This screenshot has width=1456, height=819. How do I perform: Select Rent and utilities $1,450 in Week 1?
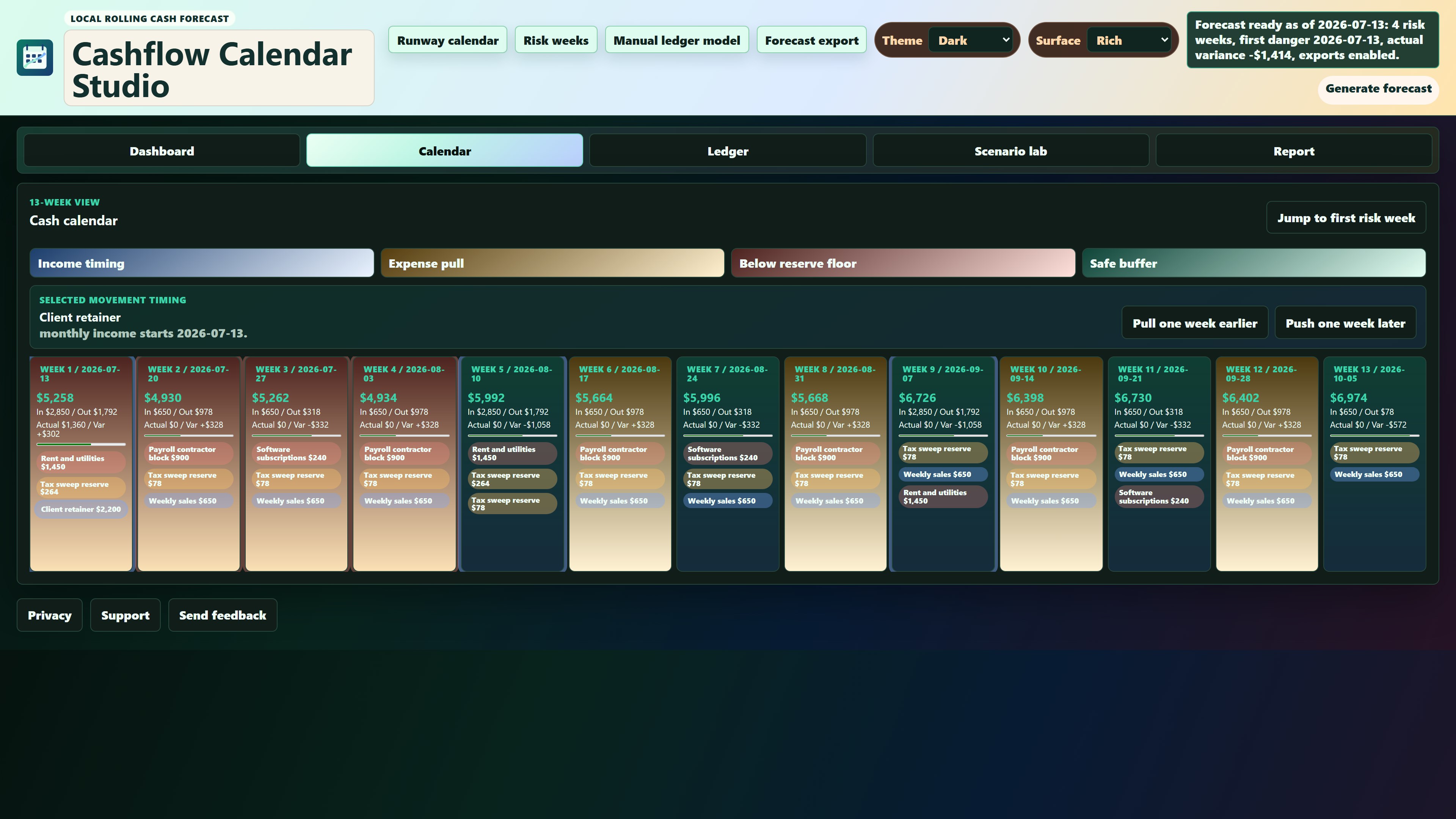[x=81, y=462]
